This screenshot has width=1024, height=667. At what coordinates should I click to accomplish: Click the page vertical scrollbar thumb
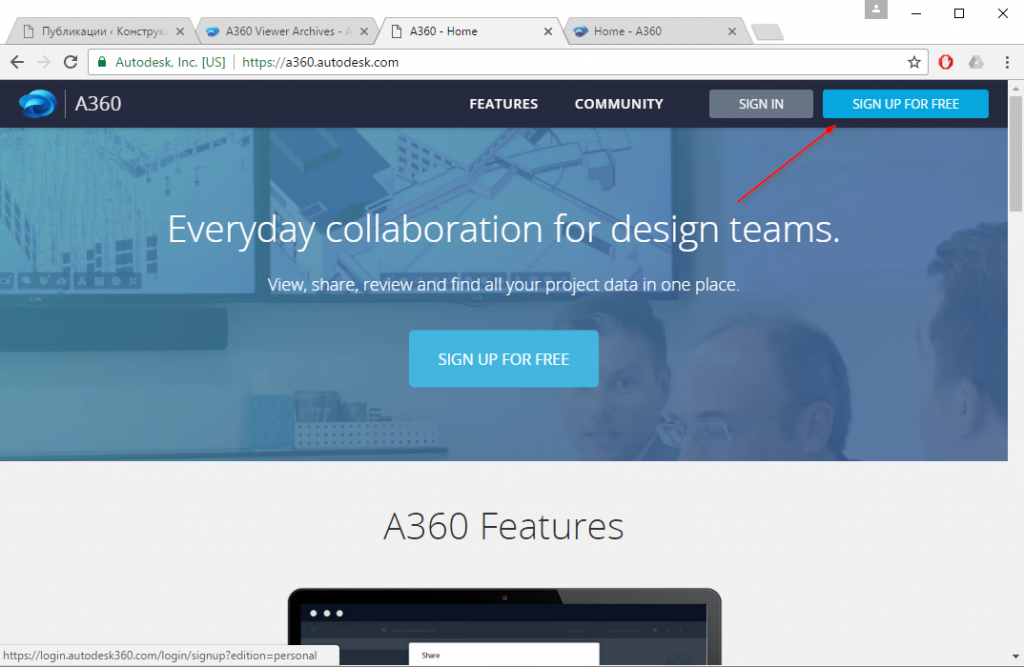tap(1016, 154)
